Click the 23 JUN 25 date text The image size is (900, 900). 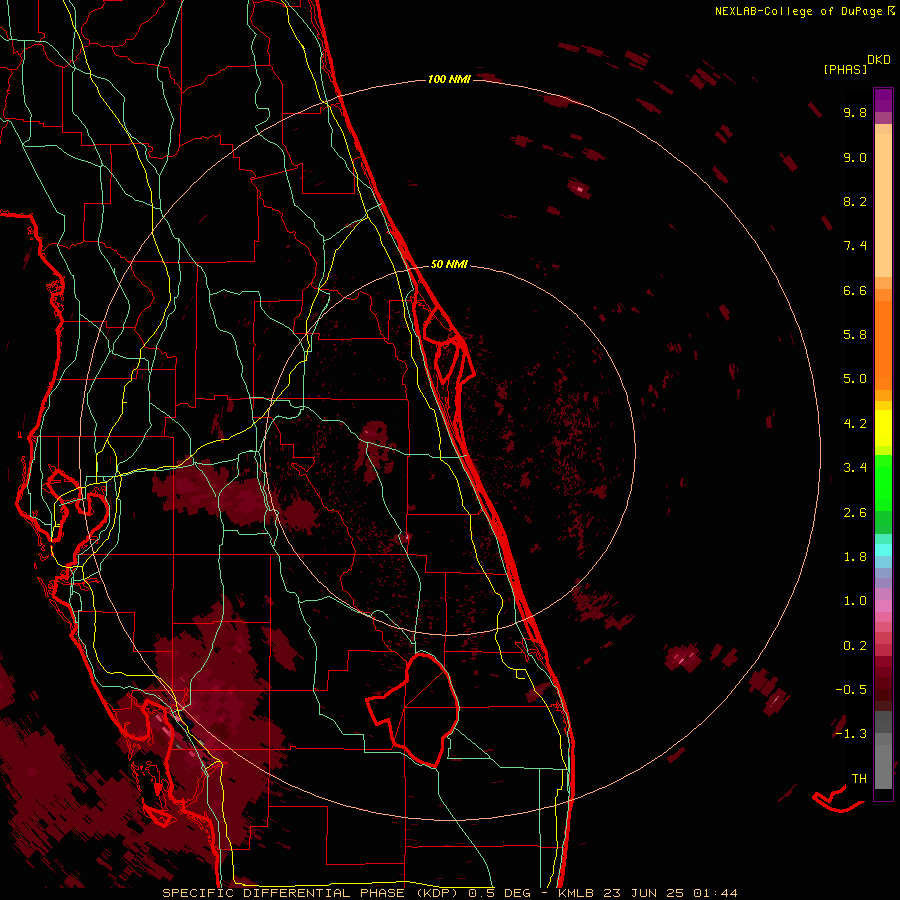[x=643, y=893]
